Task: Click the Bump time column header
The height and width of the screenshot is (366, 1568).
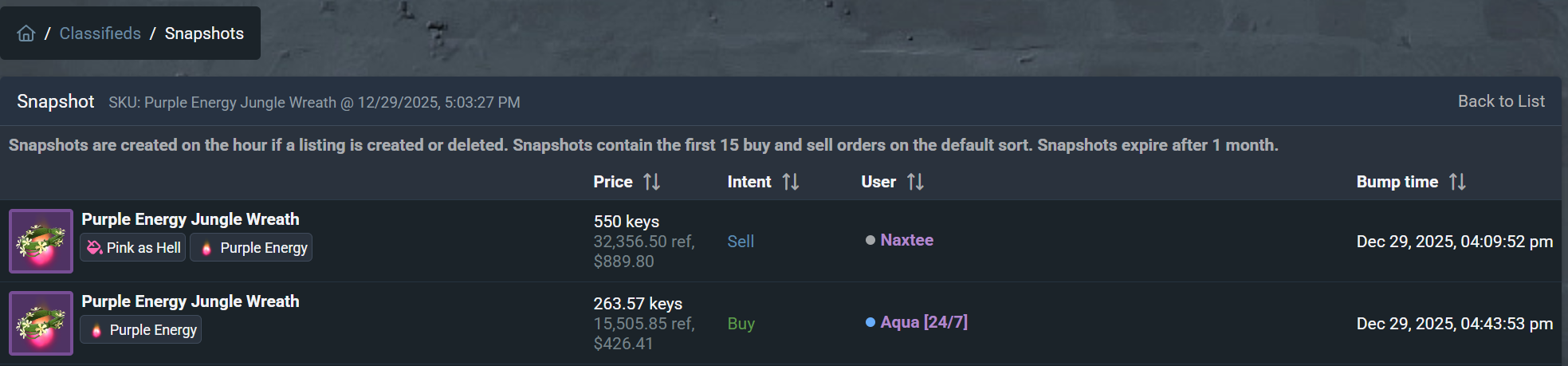Action: point(1397,182)
